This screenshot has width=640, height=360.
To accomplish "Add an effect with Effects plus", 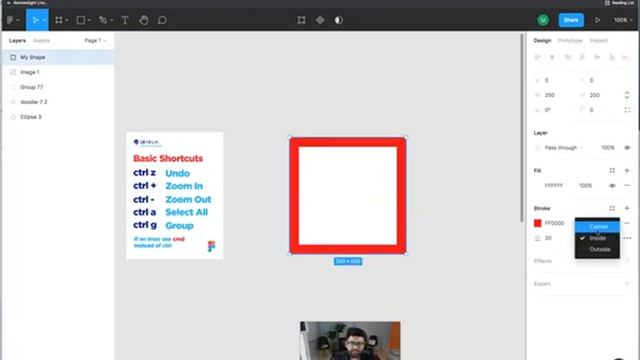I will (627, 261).
